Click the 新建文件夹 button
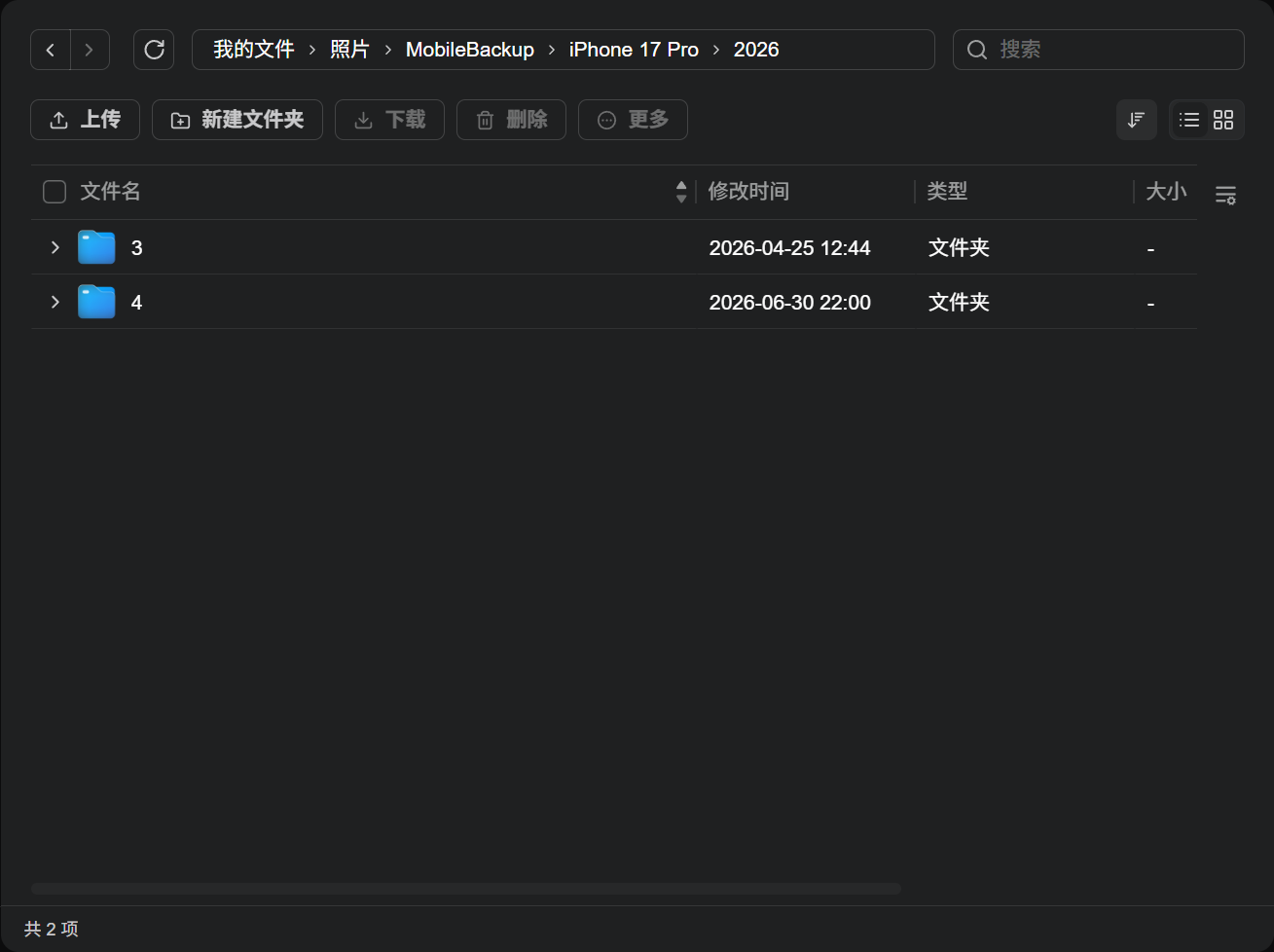Viewport: 1274px width, 952px height. click(x=237, y=120)
